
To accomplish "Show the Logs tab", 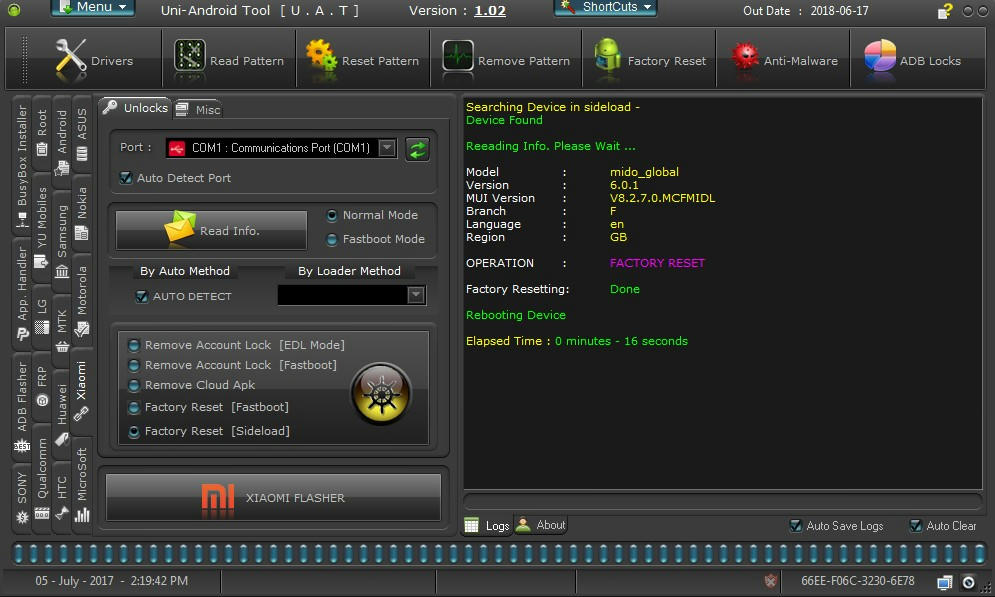I will 487,525.
